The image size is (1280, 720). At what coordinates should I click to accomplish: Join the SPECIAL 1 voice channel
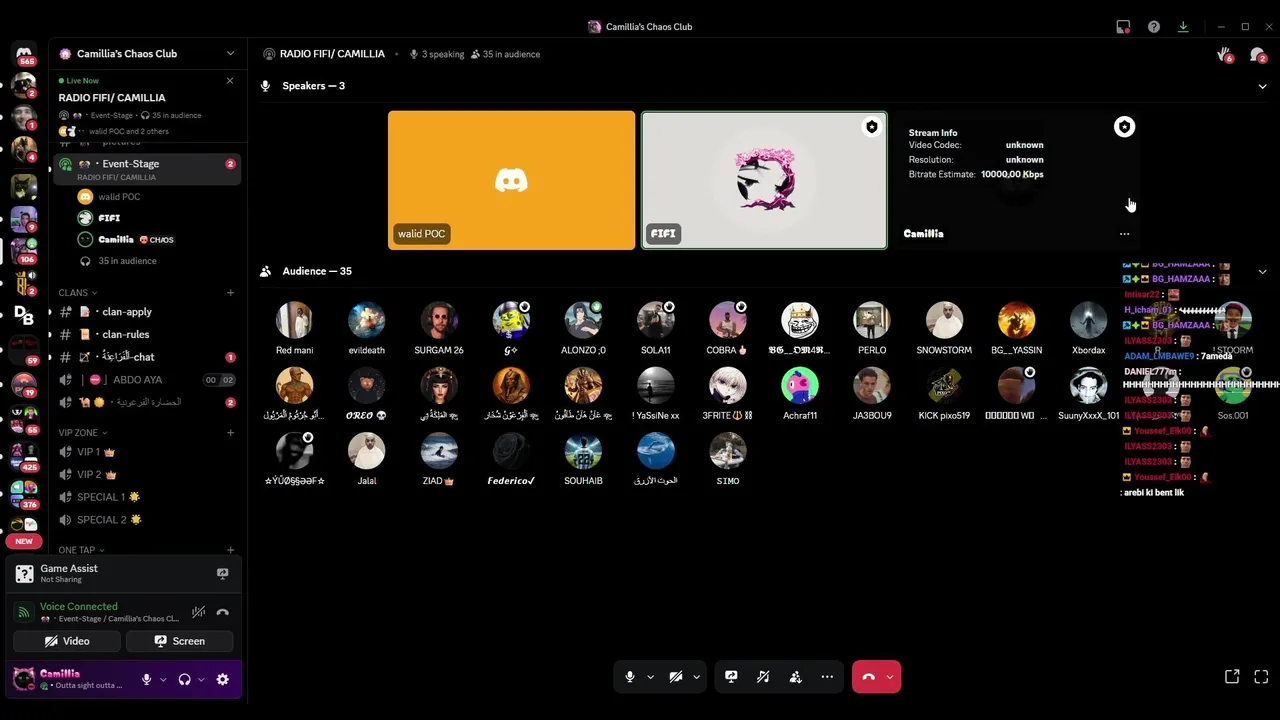tap(147, 497)
